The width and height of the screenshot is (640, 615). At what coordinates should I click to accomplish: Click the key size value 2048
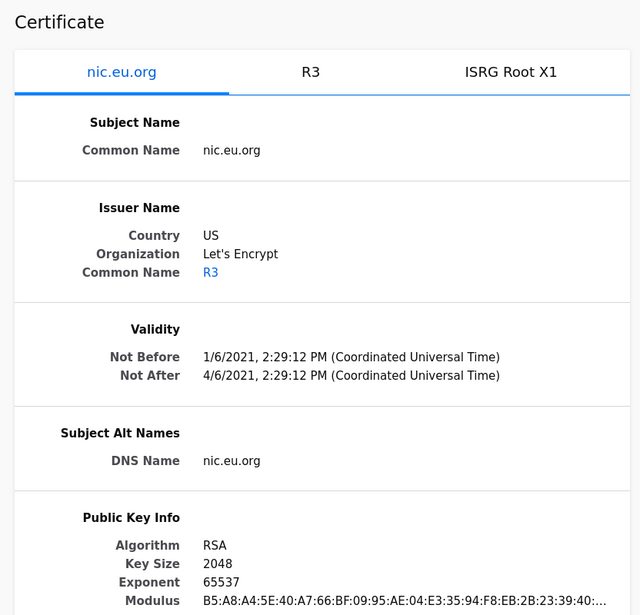coord(218,564)
